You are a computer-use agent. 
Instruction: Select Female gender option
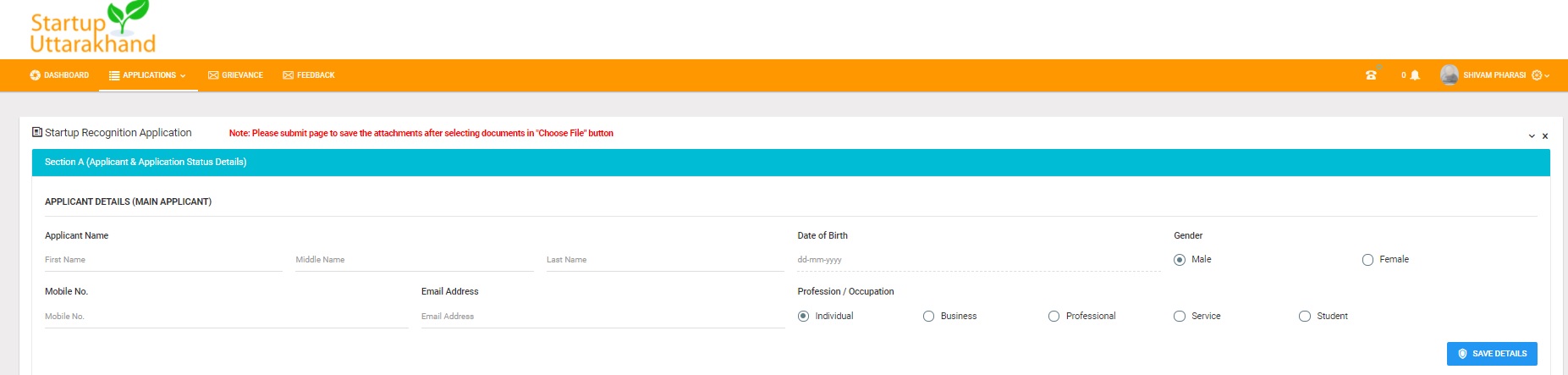(1367, 260)
